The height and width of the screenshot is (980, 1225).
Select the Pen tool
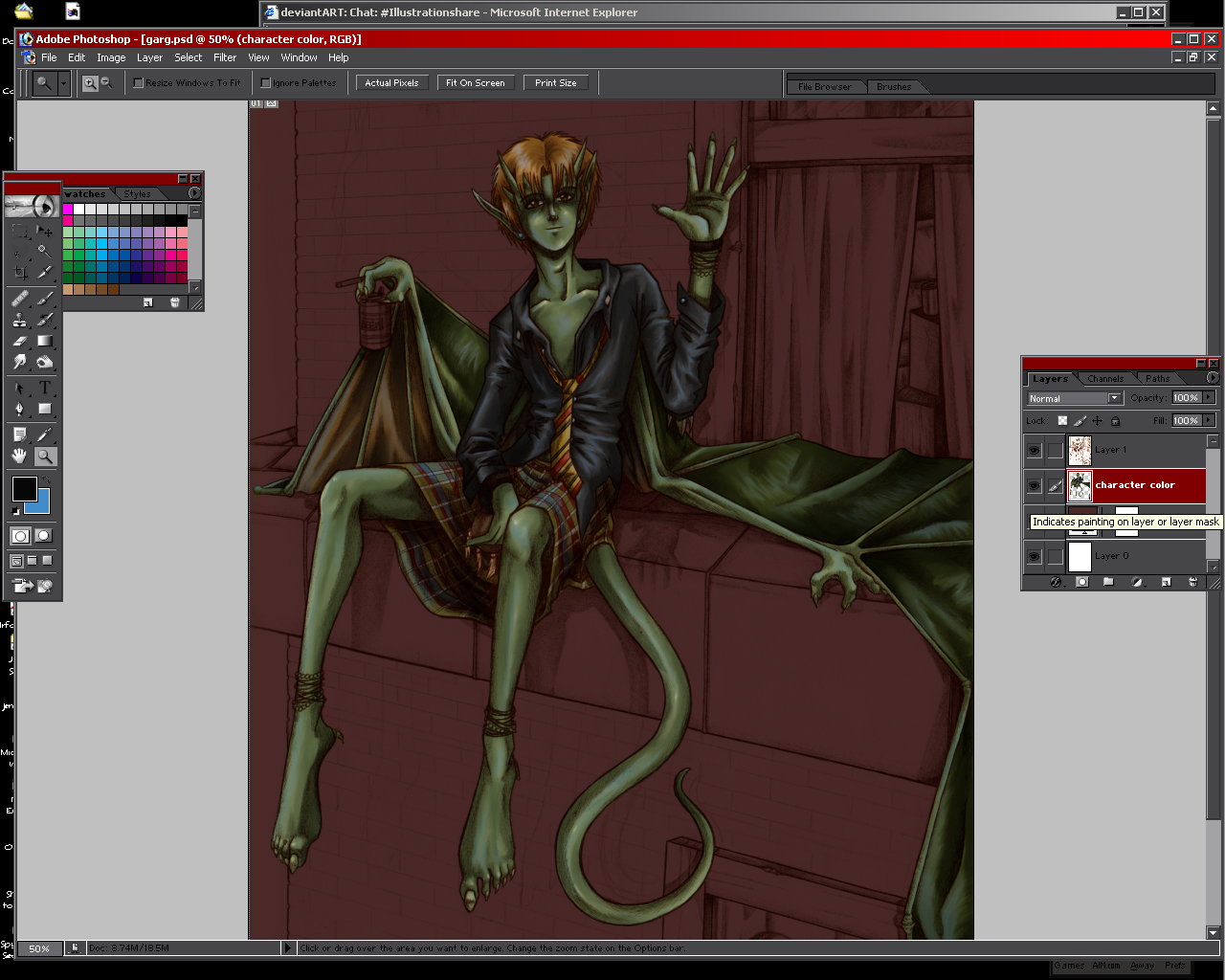coord(20,409)
